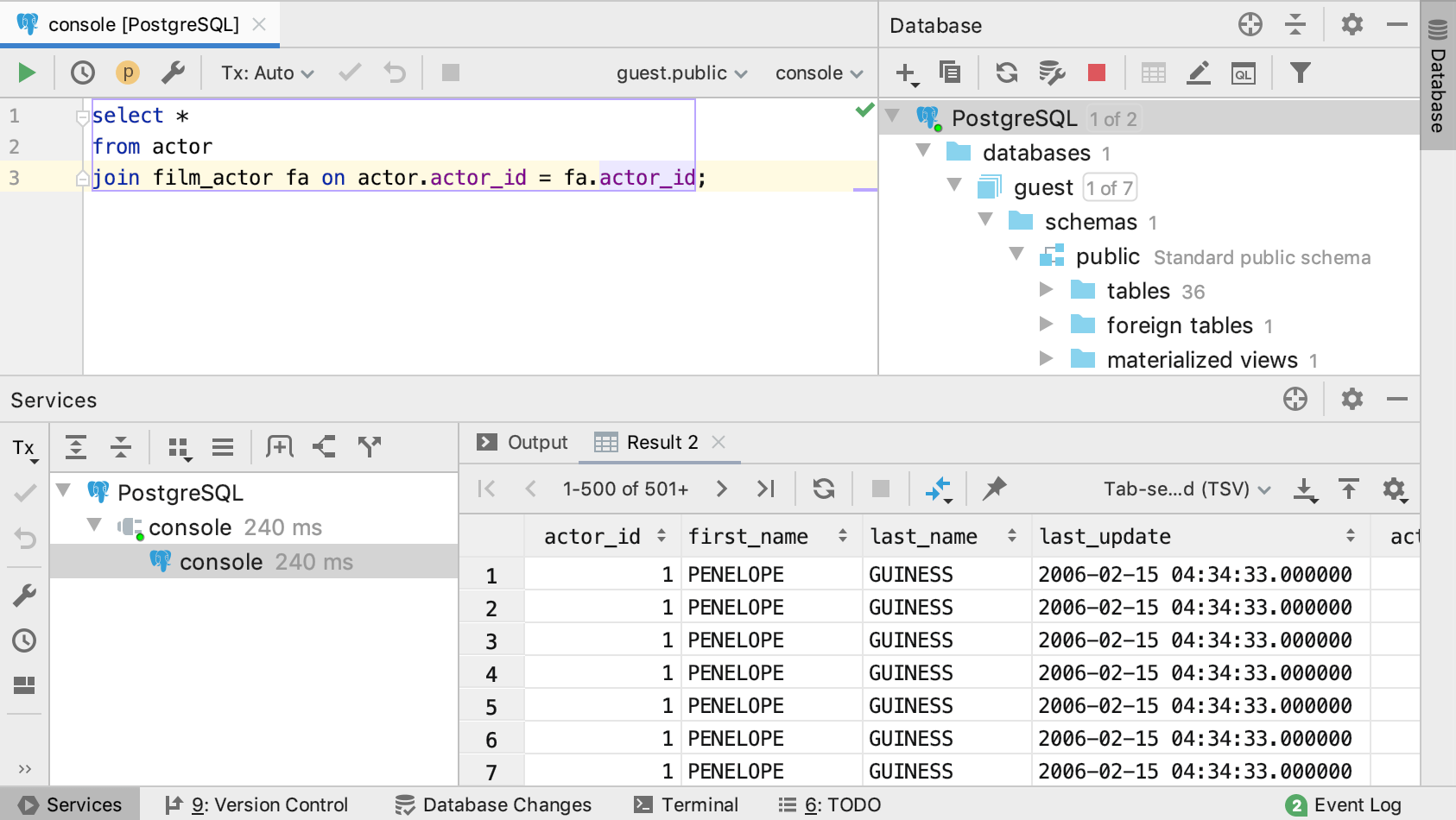This screenshot has height=820, width=1456.
Task: Edit source pencil icon in Database toolbar
Action: [1199, 73]
